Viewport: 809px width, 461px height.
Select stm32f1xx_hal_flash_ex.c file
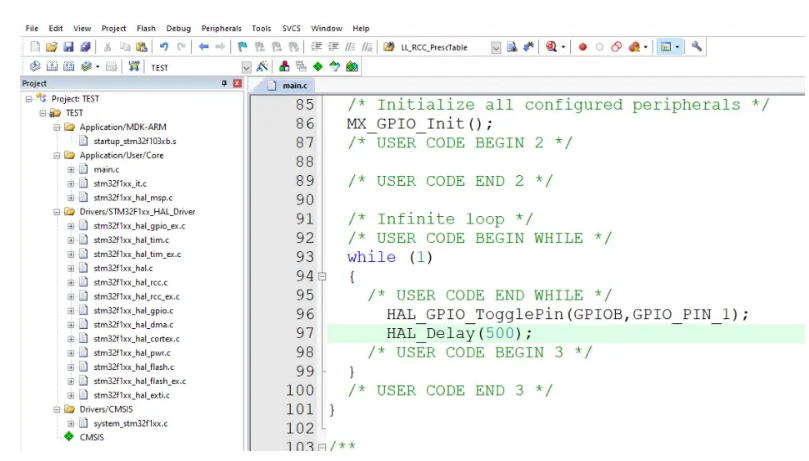coord(140,381)
